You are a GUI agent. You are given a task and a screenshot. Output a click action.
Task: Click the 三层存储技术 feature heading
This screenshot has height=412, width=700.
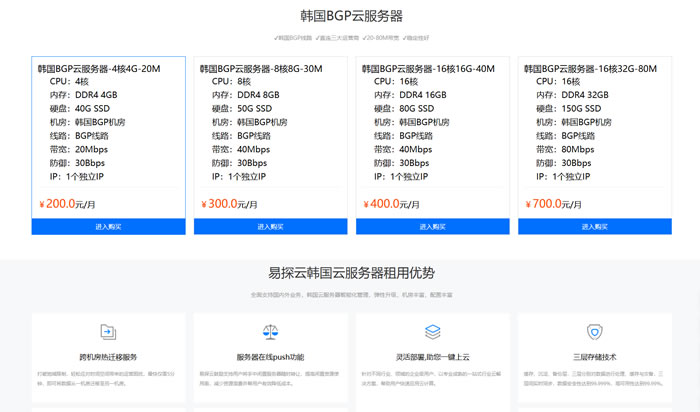(594, 357)
